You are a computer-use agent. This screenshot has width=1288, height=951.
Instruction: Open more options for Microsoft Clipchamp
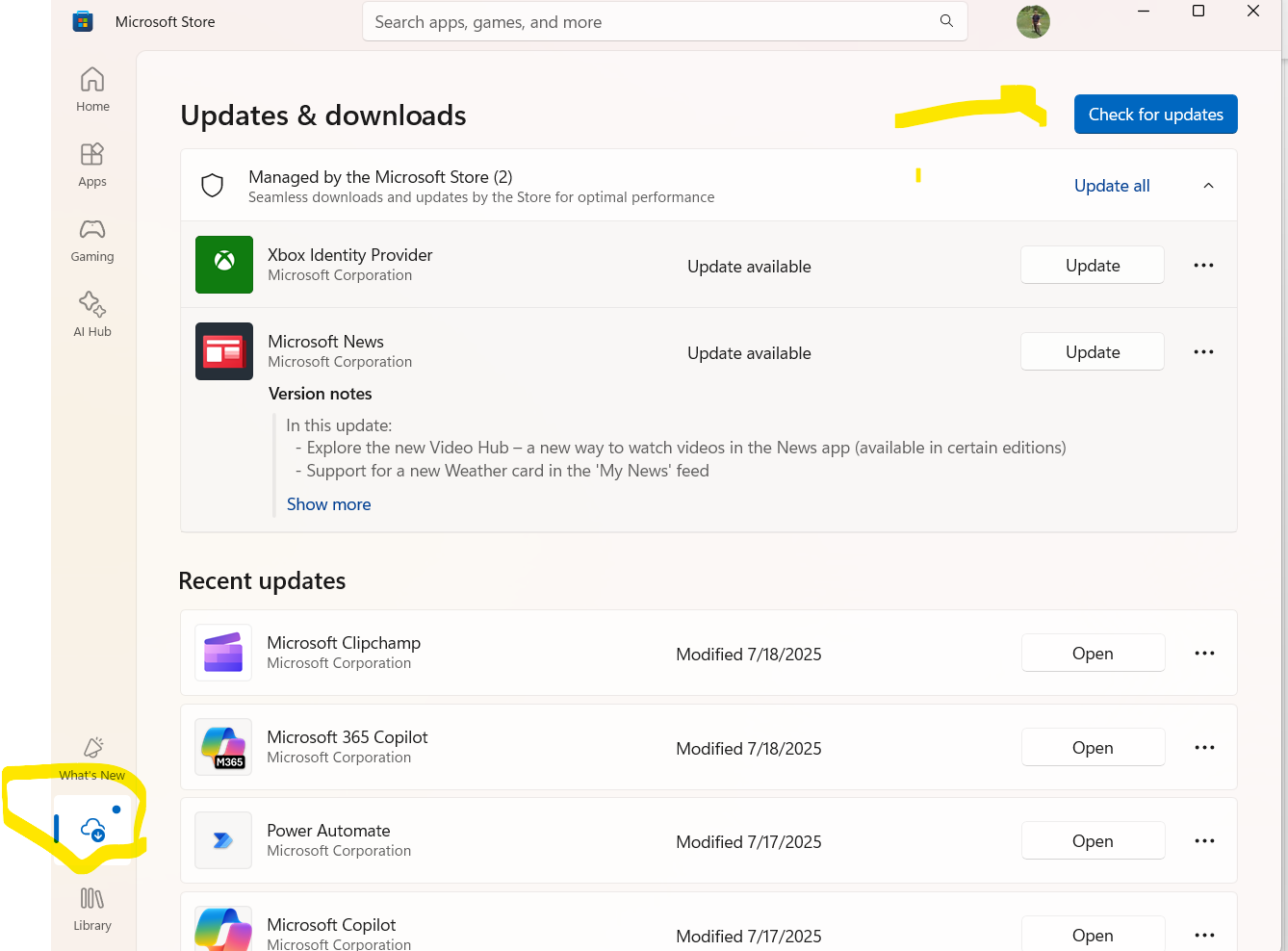point(1204,653)
